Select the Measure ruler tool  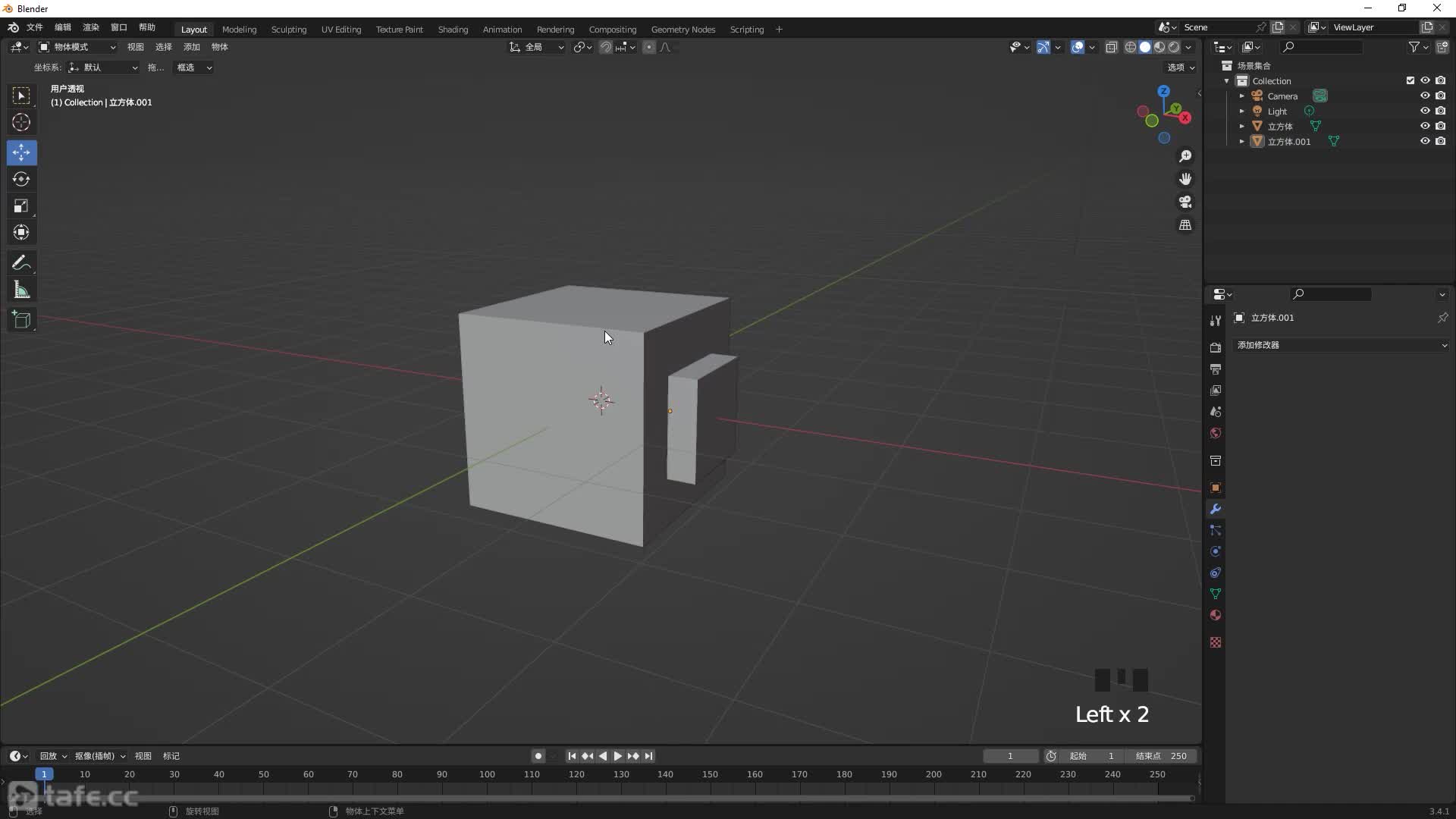21,290
